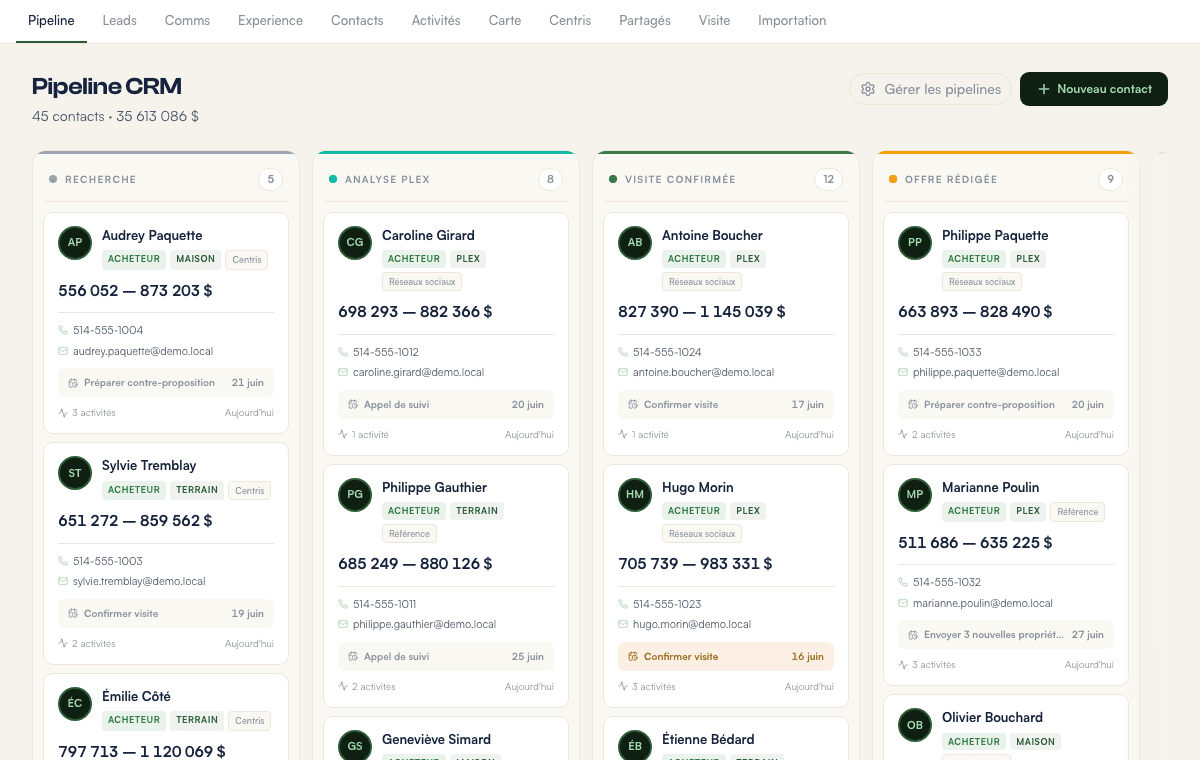
Task: Click activity icon next to Sylvie Tremblay's 2 activités
Action: 63,644
